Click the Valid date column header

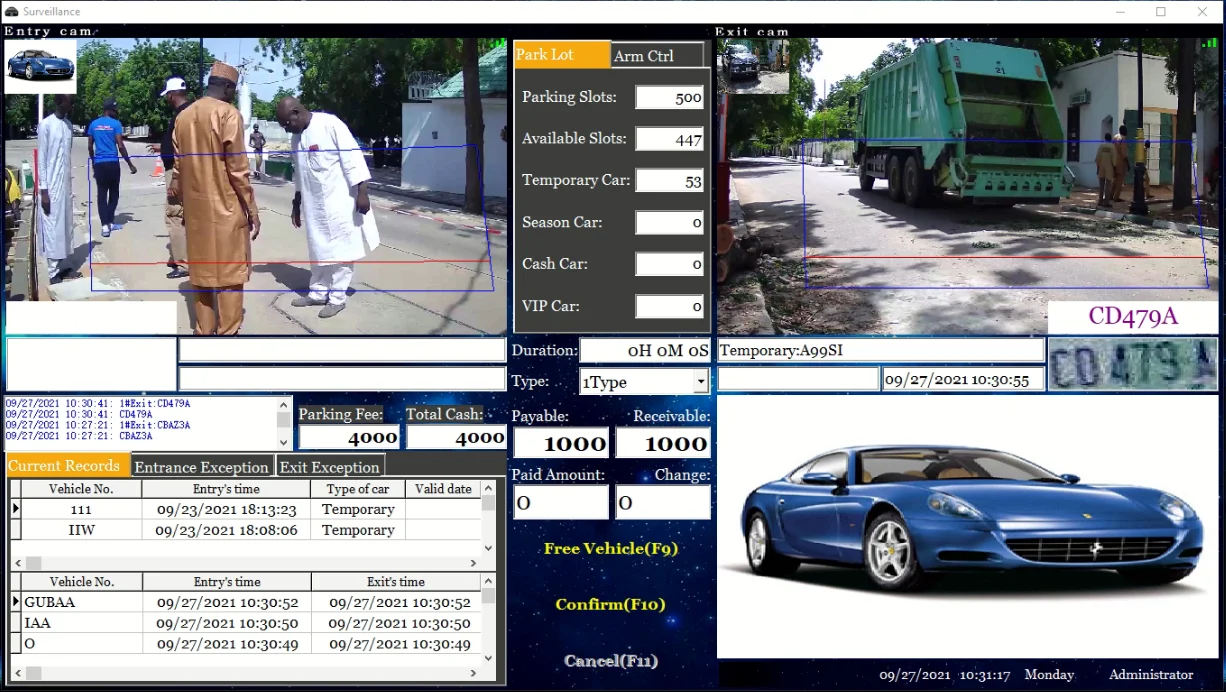pos(443,489)
